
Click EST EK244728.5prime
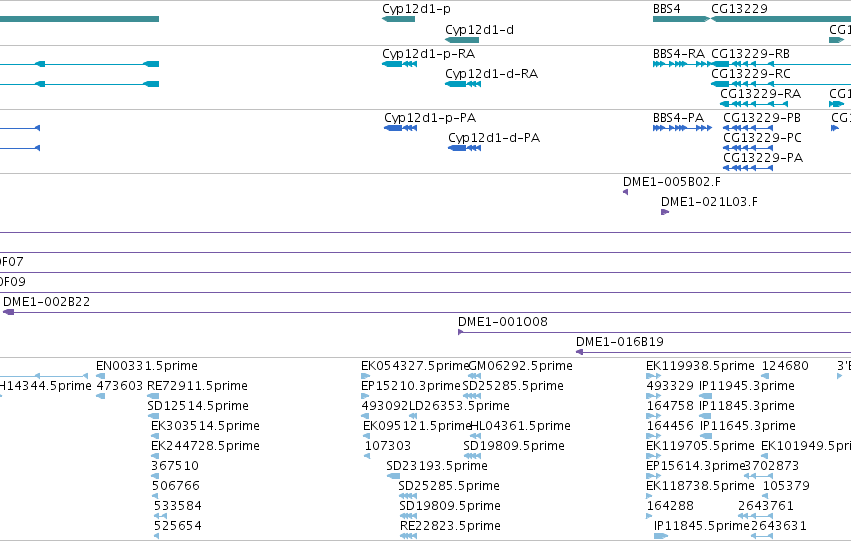pyautogui.click(x=205, y=446)
